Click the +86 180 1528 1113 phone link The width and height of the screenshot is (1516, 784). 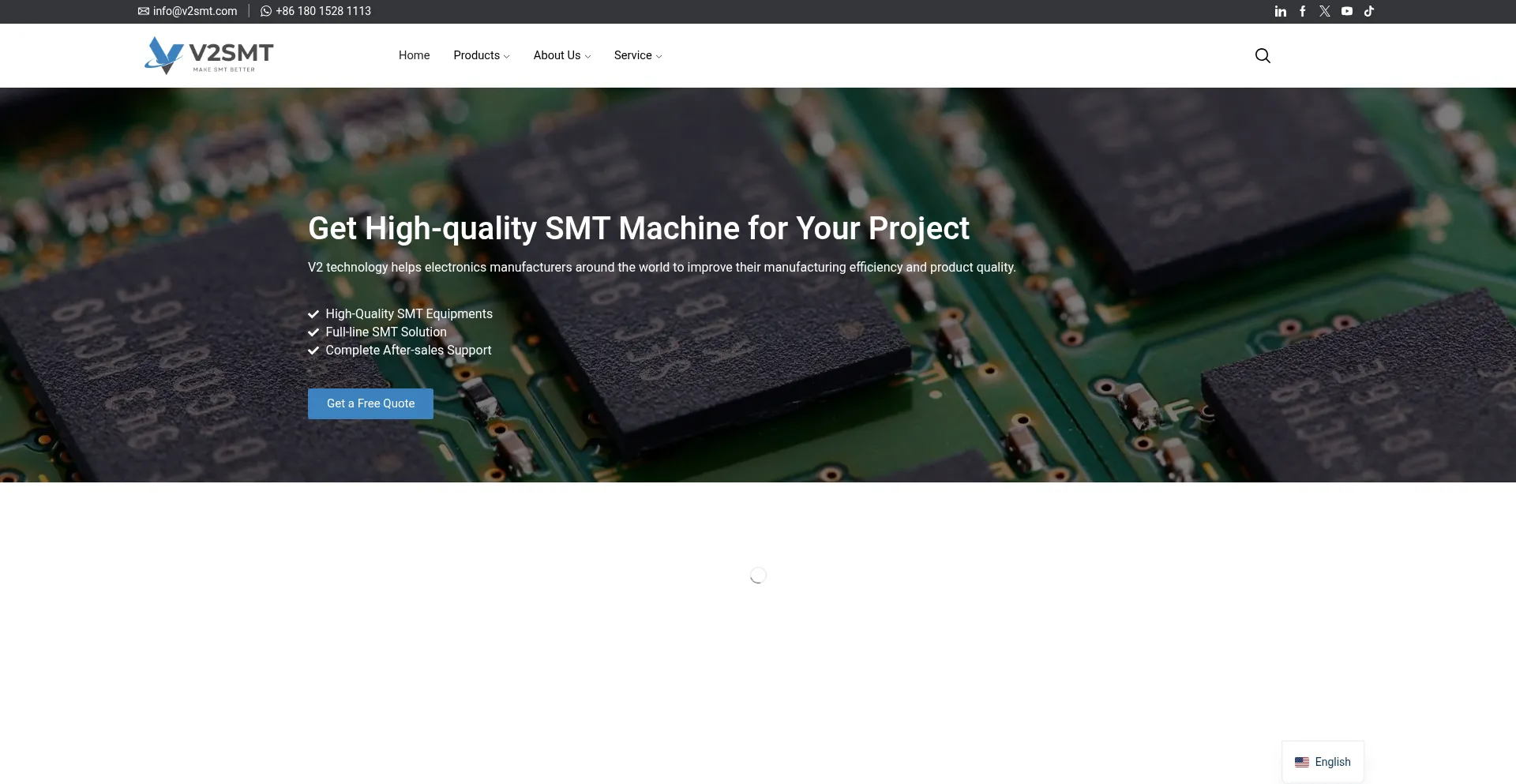click(323, 11)
